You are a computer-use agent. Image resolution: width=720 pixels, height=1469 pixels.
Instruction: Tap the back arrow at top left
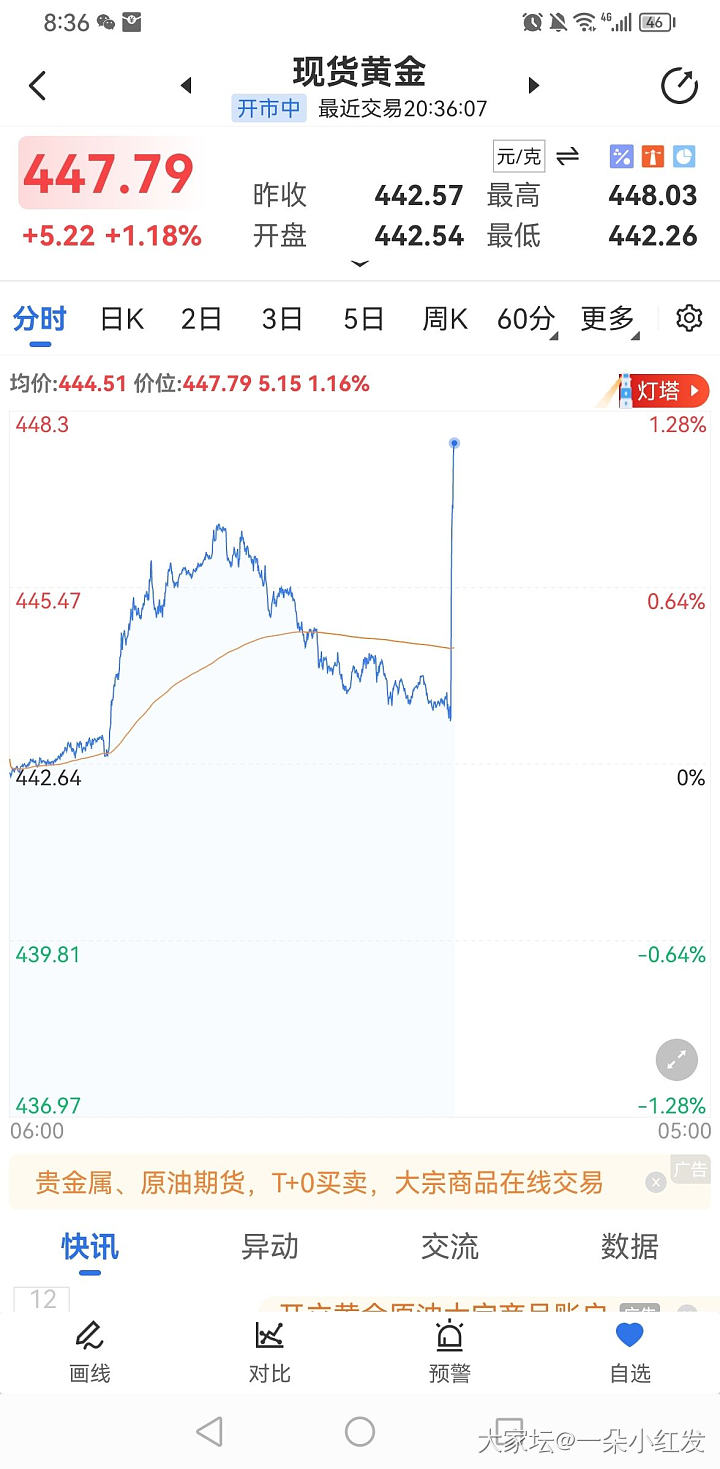click(x=38, y=86)
